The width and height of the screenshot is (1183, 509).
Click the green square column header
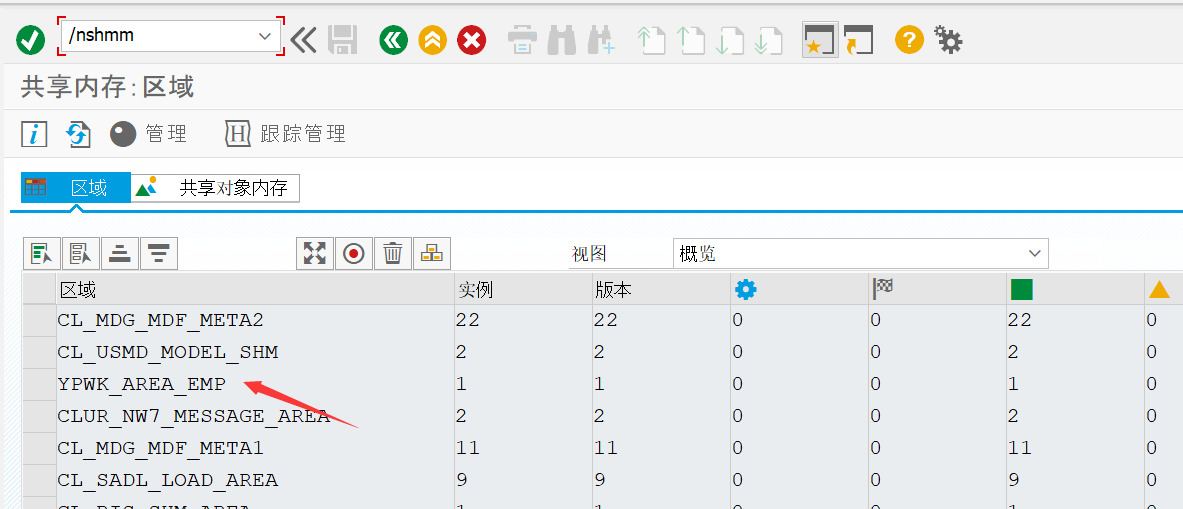1075,290
